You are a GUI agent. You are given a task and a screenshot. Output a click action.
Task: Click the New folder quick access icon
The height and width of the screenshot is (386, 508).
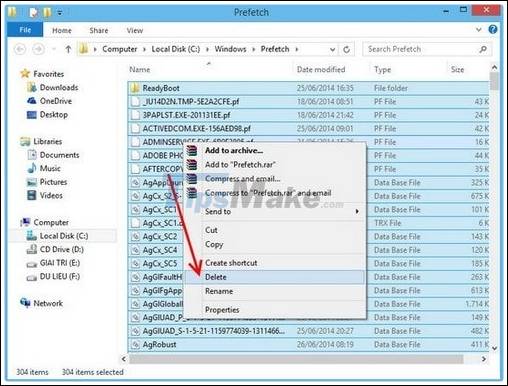coord(47,13)
